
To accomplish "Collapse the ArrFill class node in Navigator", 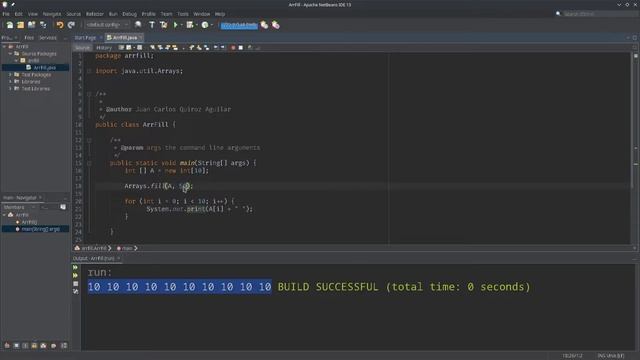I will point(4,215).
